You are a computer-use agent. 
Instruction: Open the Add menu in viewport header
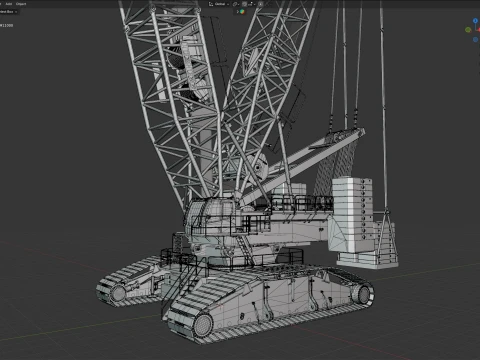9,4
